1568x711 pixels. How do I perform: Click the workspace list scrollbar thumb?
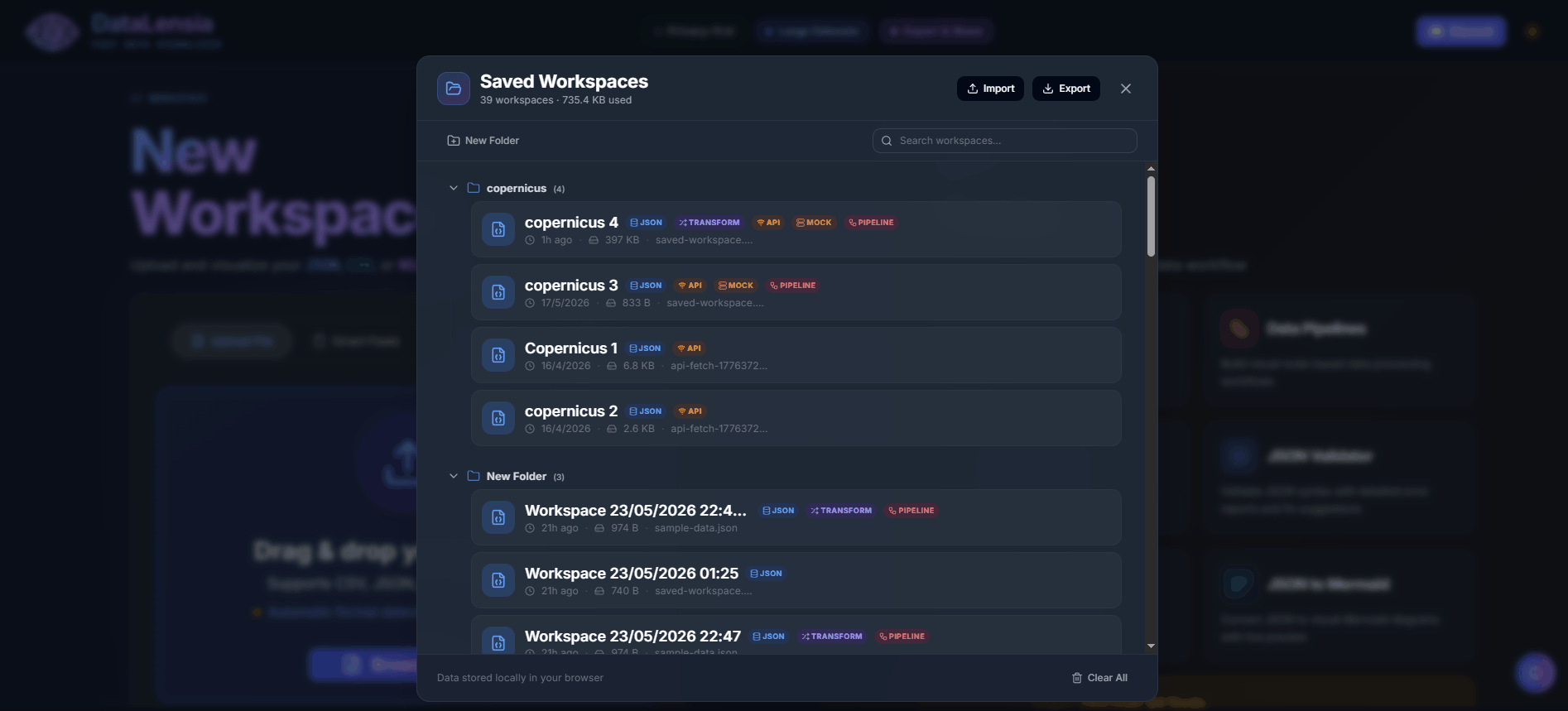point(1151,216)
